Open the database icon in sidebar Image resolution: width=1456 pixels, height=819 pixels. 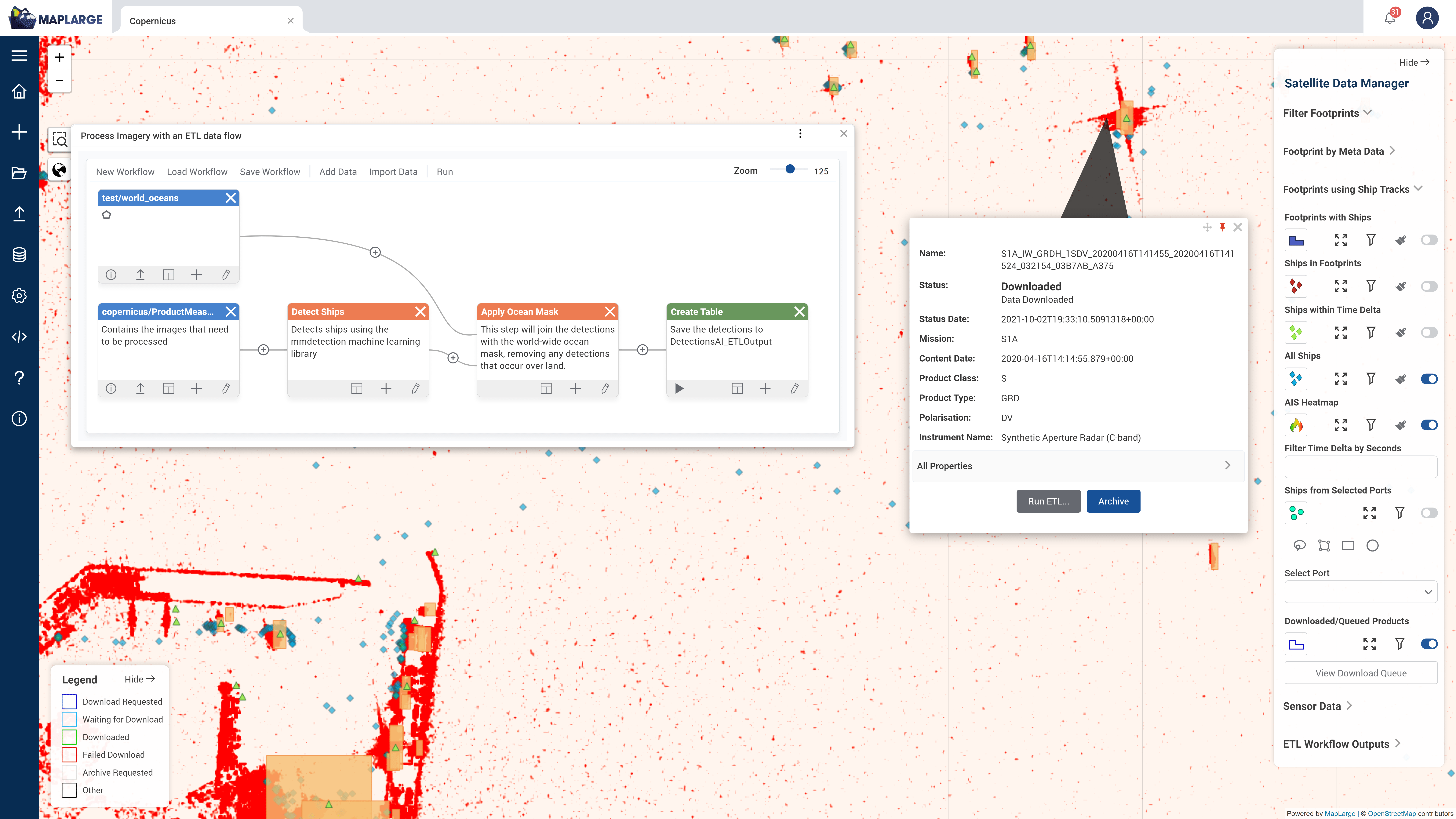point(19,255)
